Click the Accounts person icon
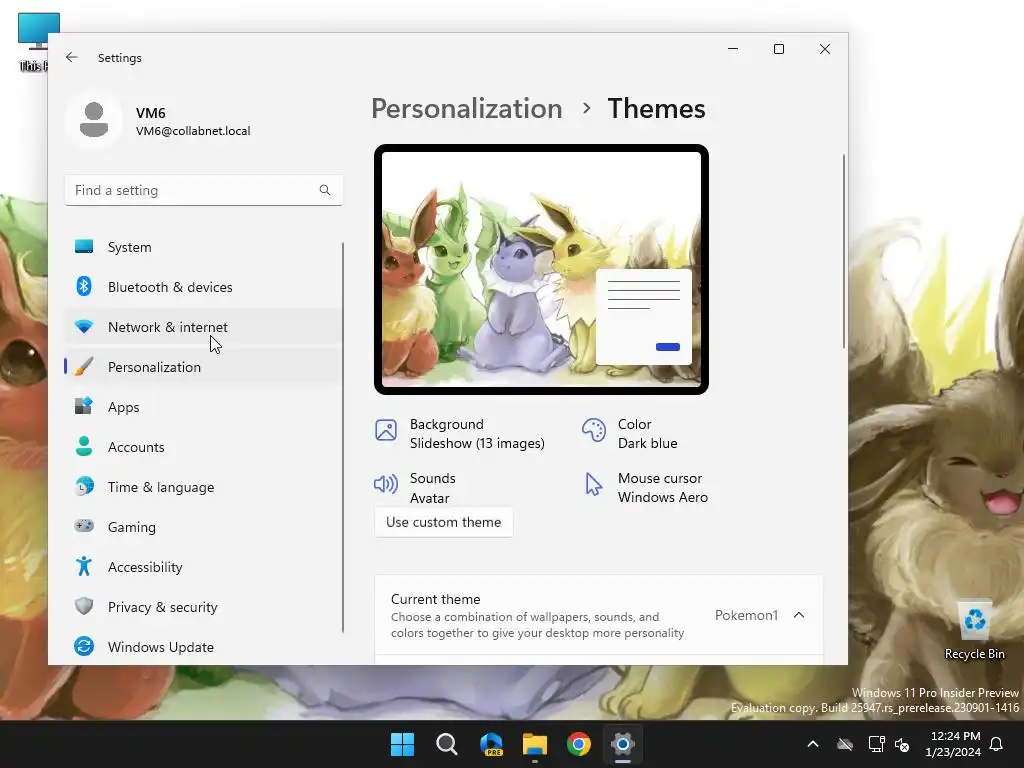The width and height of the screenshot is (1024, 768). tap(84, 446)
